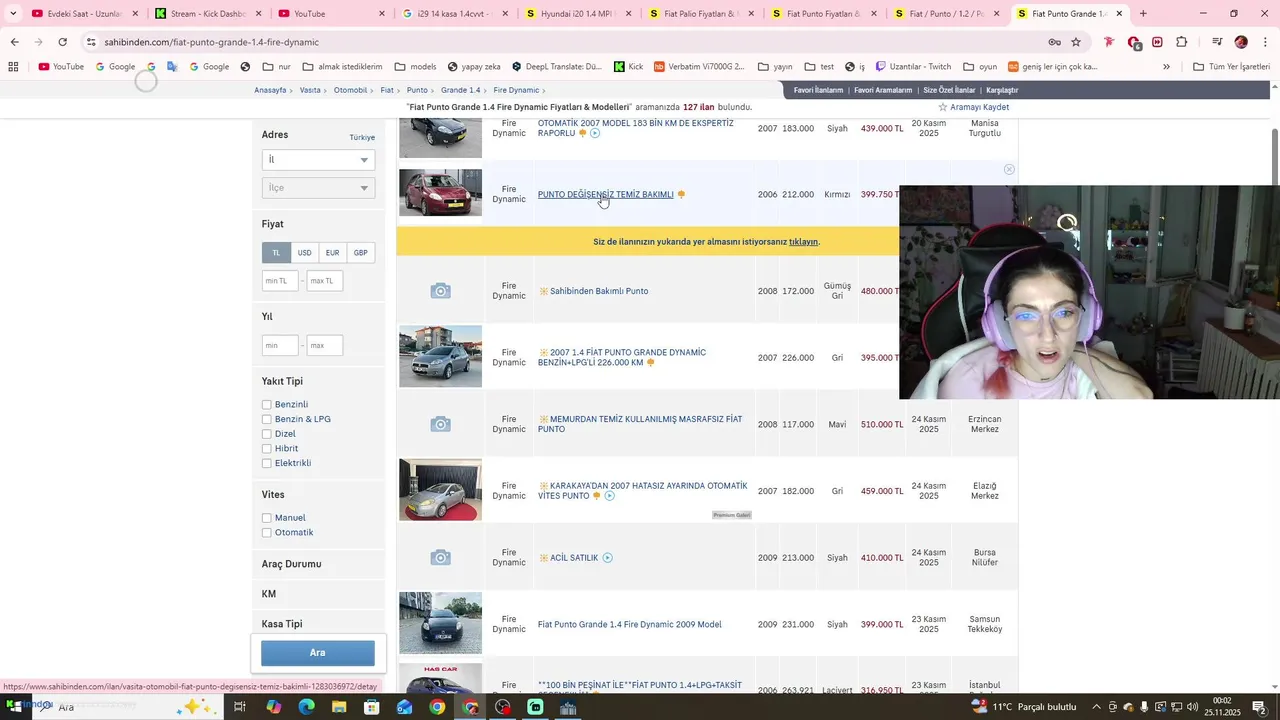
Task: Click the max year field under Yıl
Action: 324,345
